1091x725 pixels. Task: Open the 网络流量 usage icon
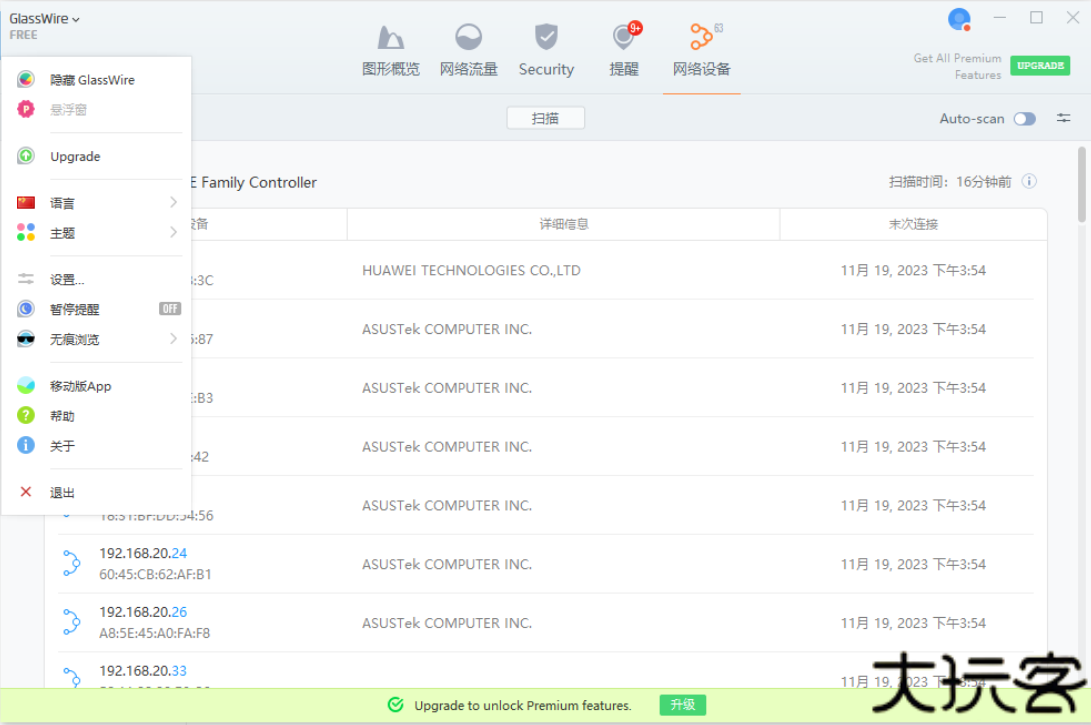[x=468, y=37]
